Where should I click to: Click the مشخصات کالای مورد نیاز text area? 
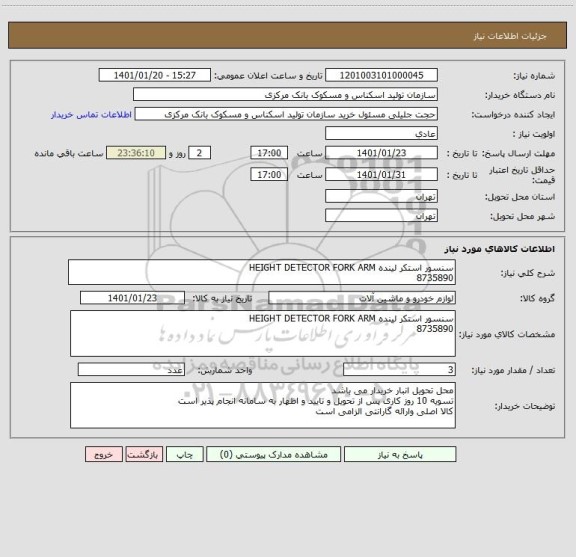coord(263,334)
